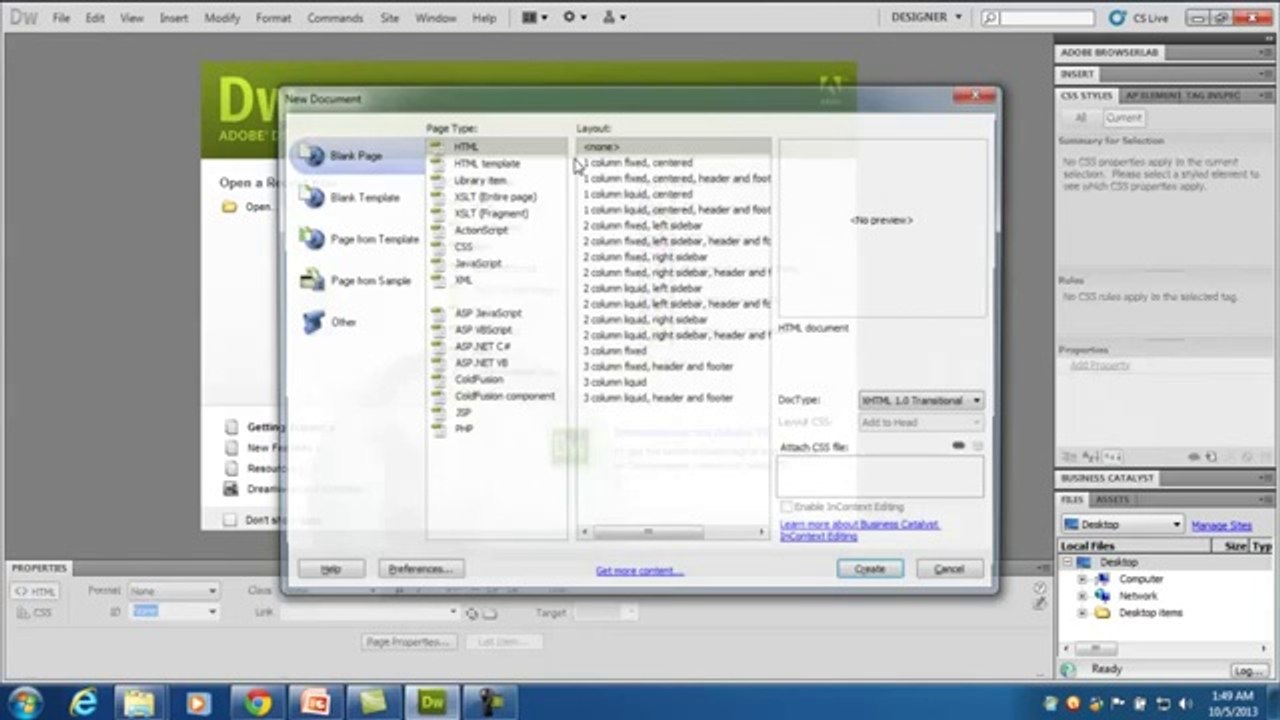This screenshot has width=1280, height=720.
Task: Open the Layout CSS dropdown
Action: [921, 422]
